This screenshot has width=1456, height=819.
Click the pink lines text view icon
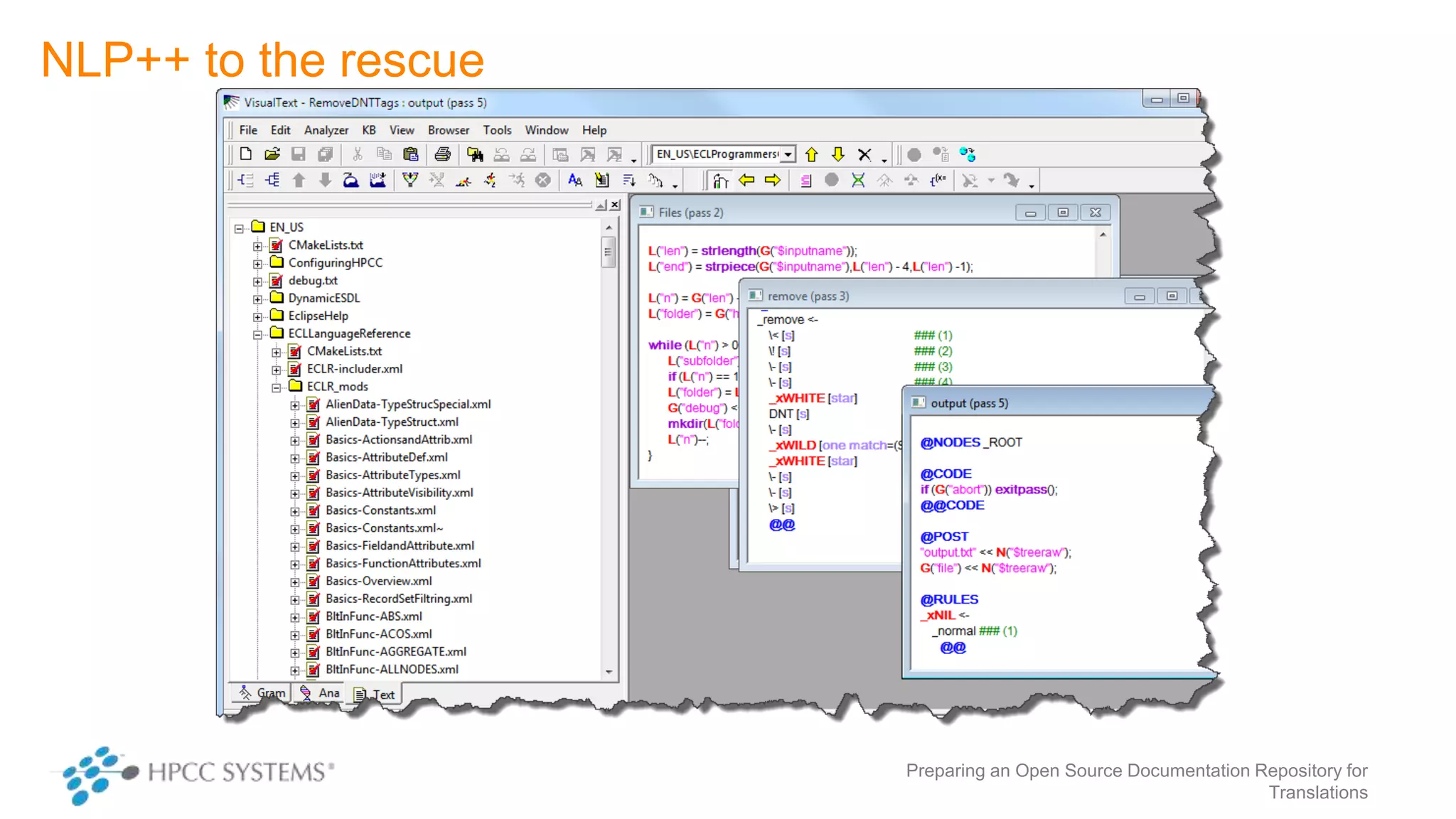coord(805,181)
